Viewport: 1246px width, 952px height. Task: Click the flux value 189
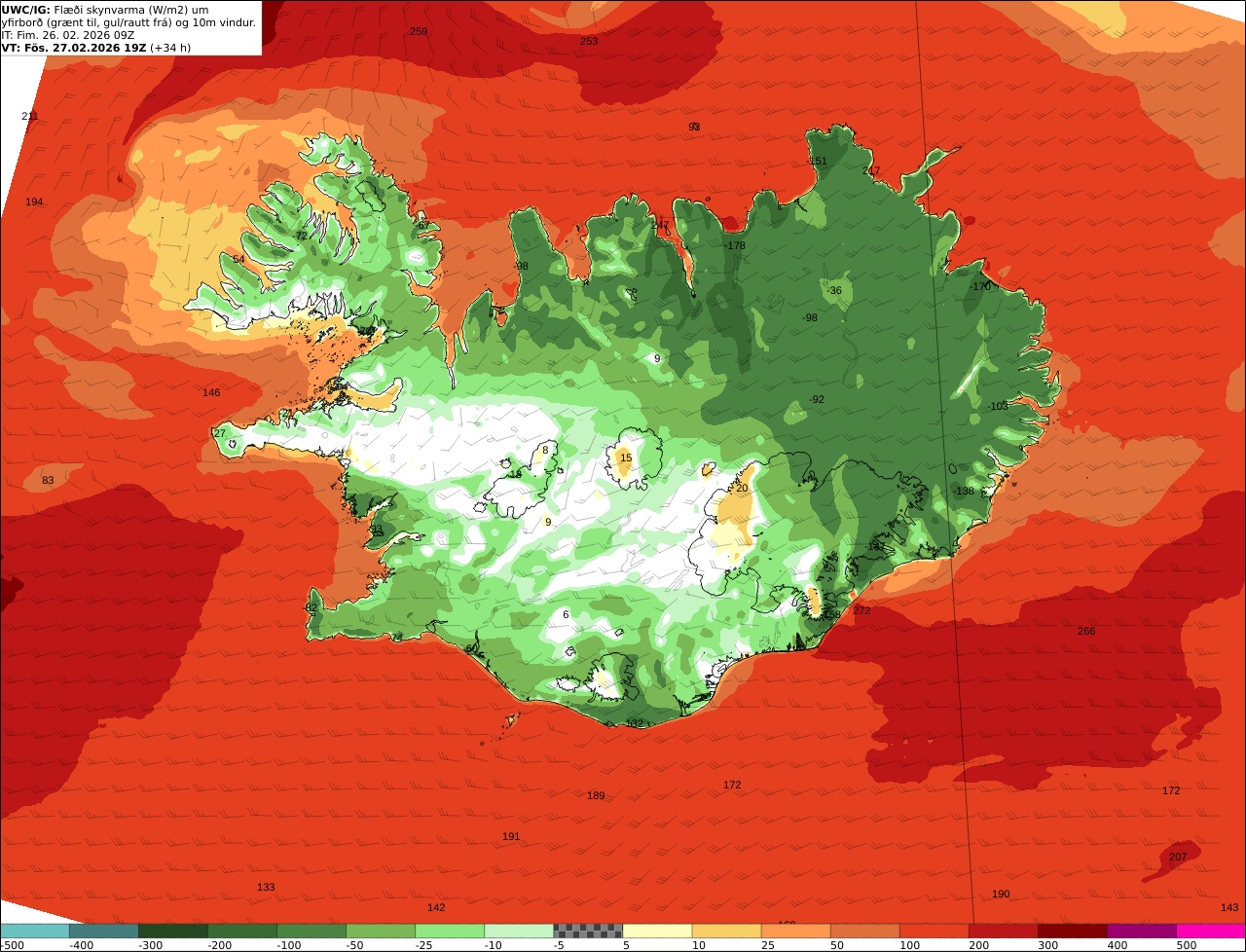596,795
